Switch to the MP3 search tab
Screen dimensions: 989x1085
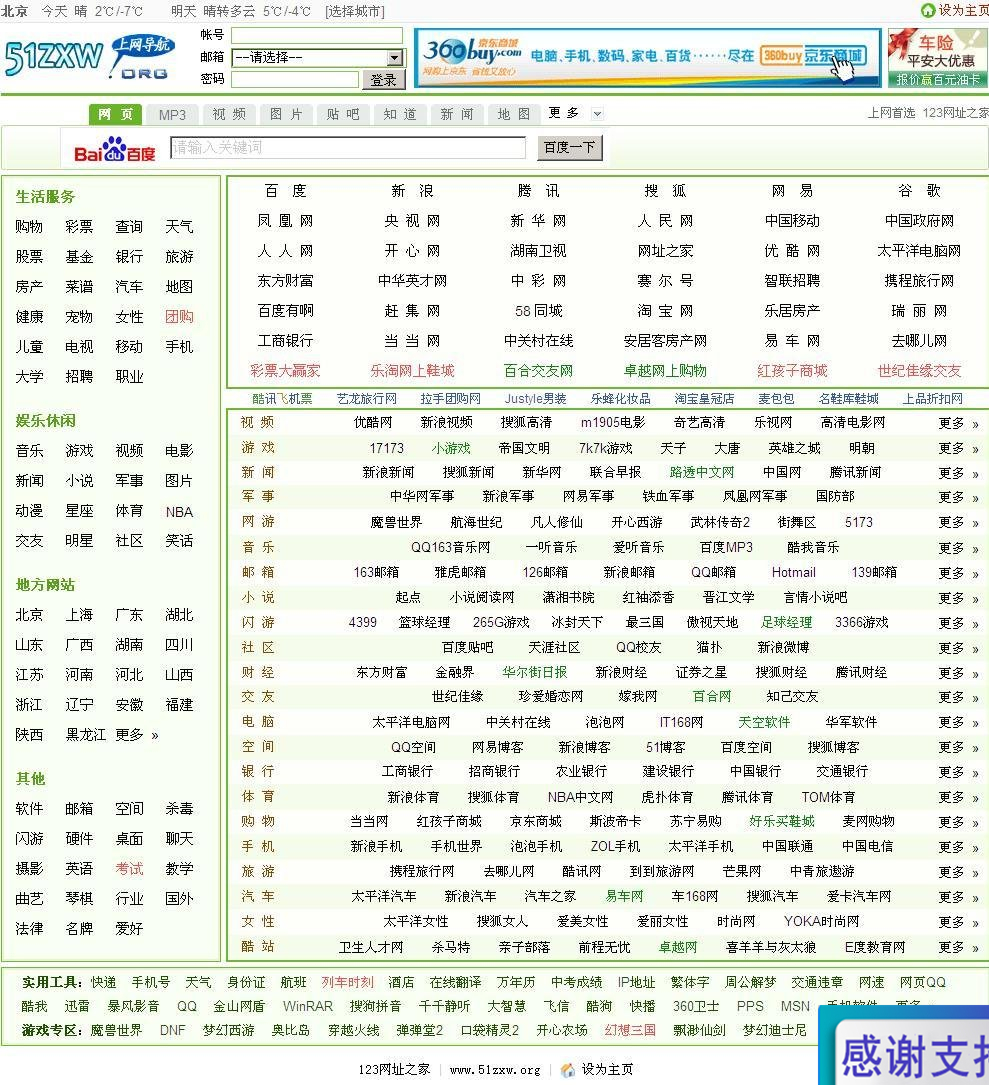pyautogui.click(x=172, y=114)
